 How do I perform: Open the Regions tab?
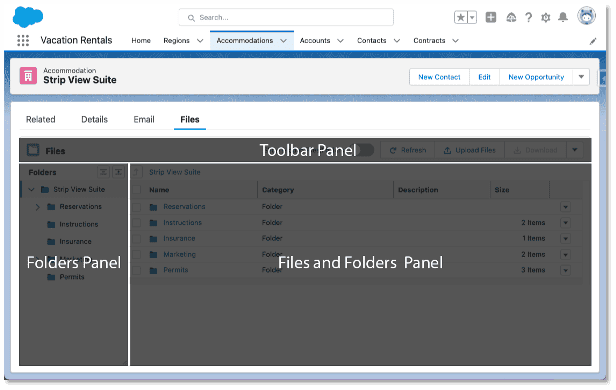176,40
